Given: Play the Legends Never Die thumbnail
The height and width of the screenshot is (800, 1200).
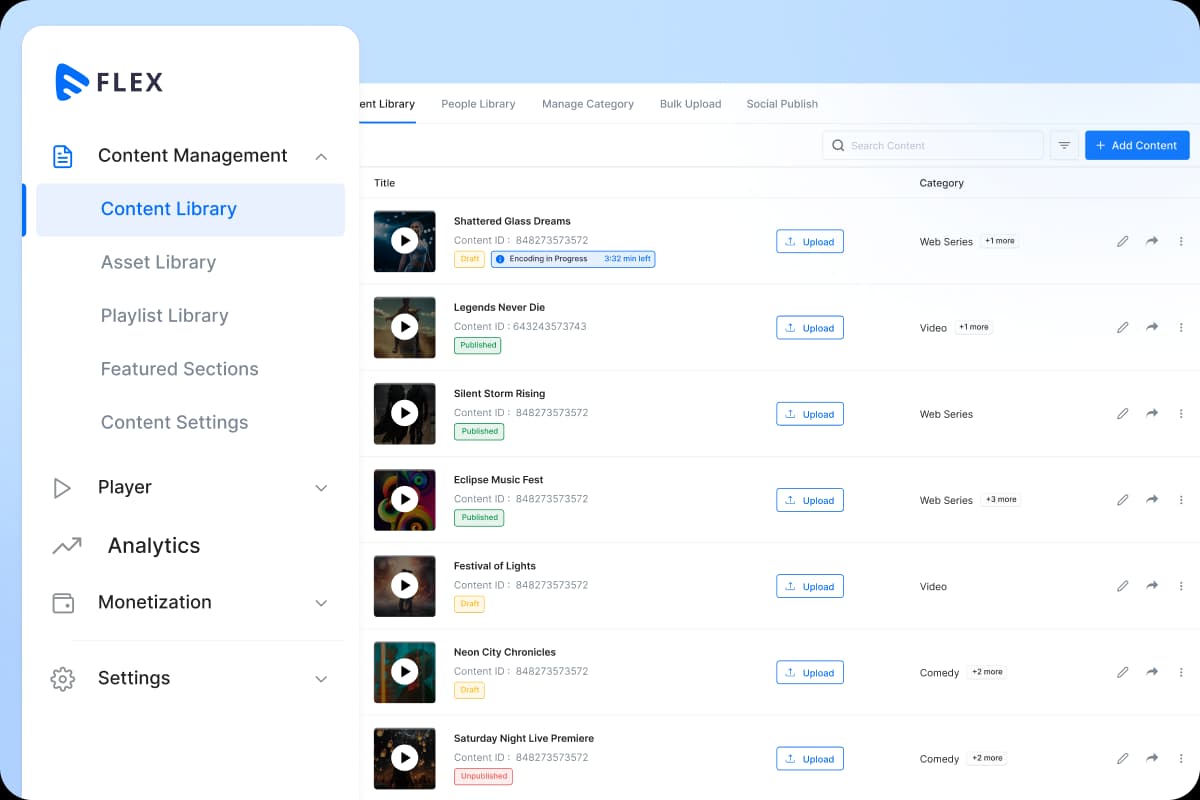Looking at the screenshot, I should coord(404,327).
